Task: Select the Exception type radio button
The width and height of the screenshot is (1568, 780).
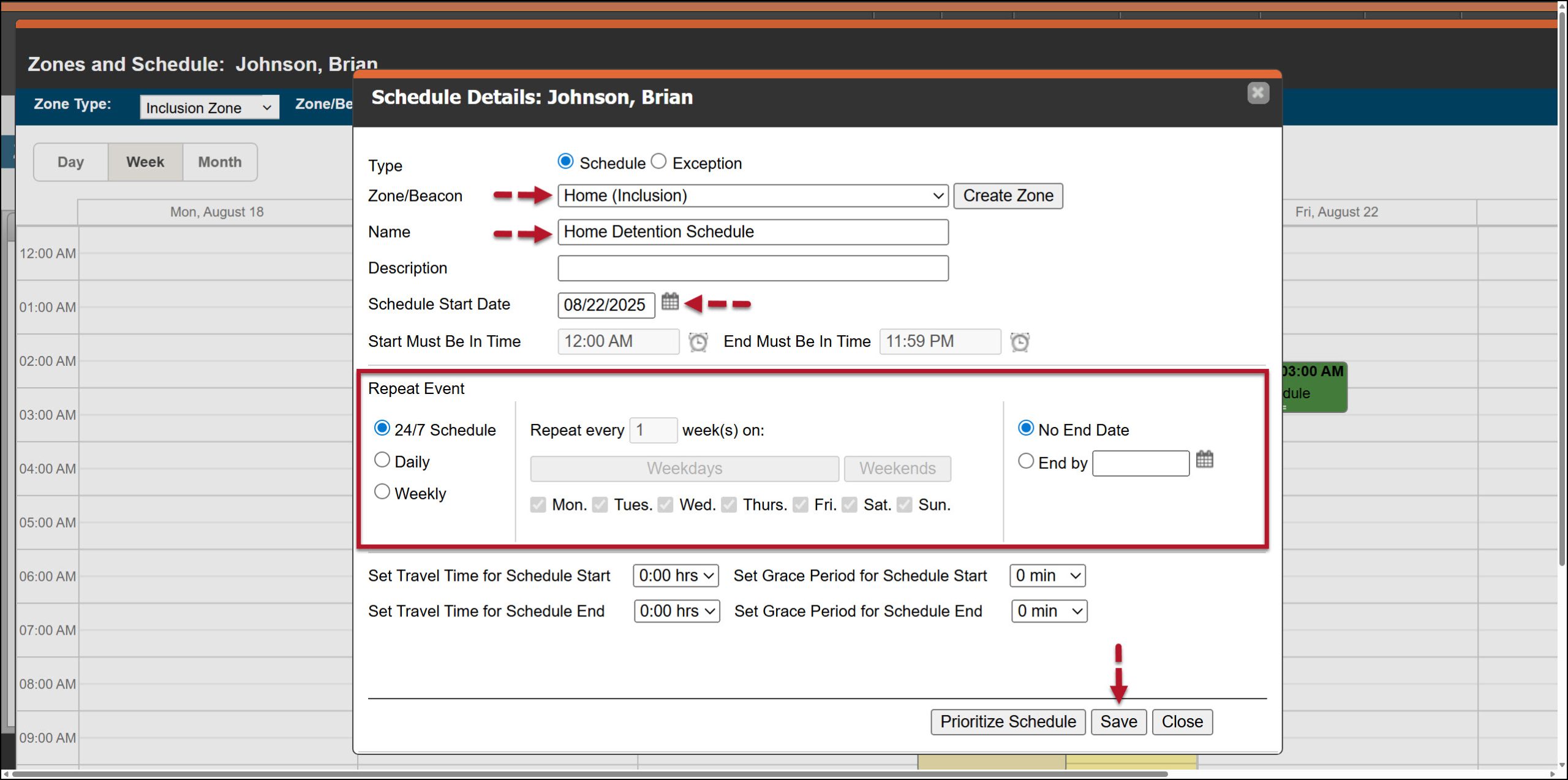Action: point(658,161)
